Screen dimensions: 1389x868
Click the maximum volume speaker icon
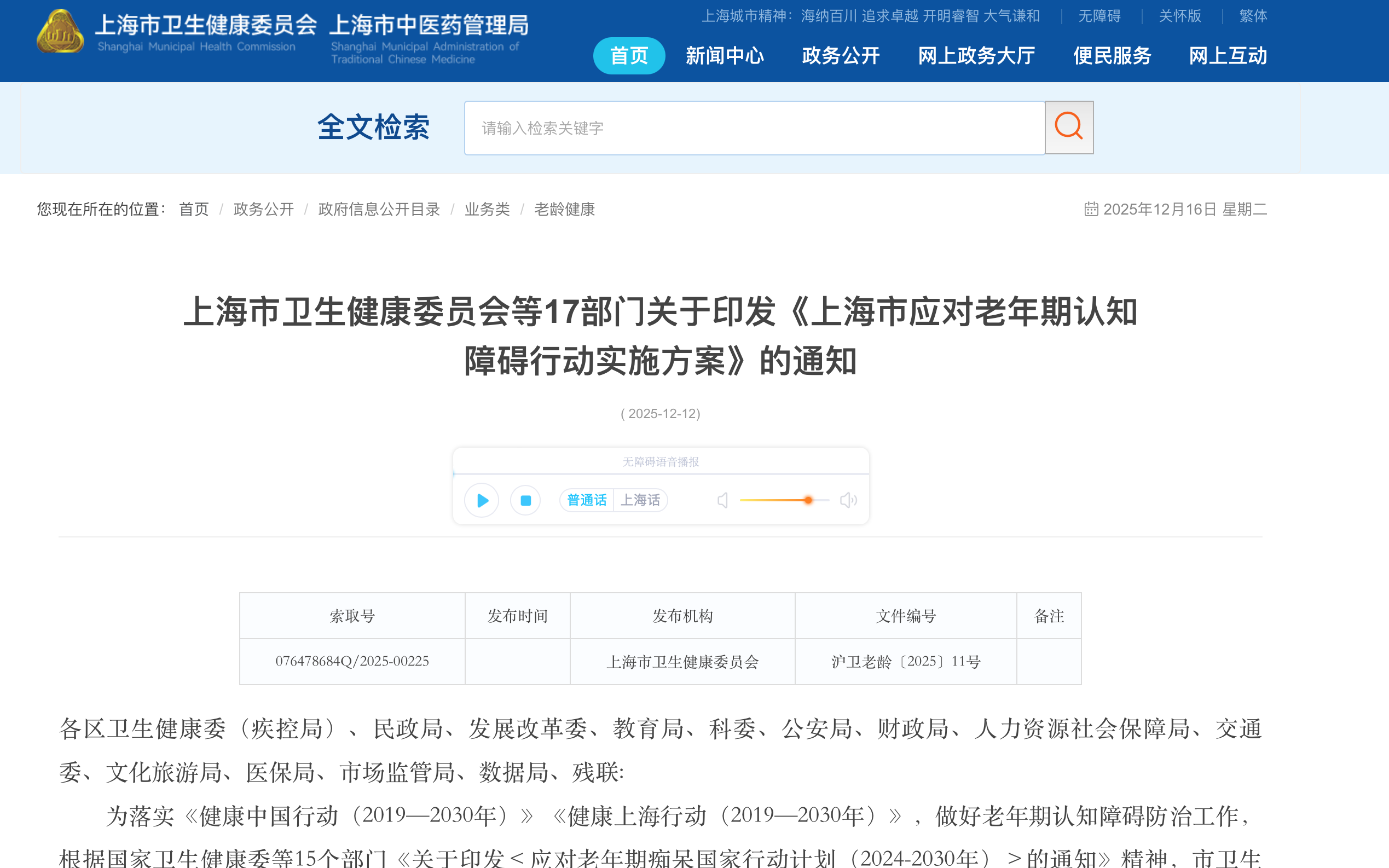click(848, 500)
